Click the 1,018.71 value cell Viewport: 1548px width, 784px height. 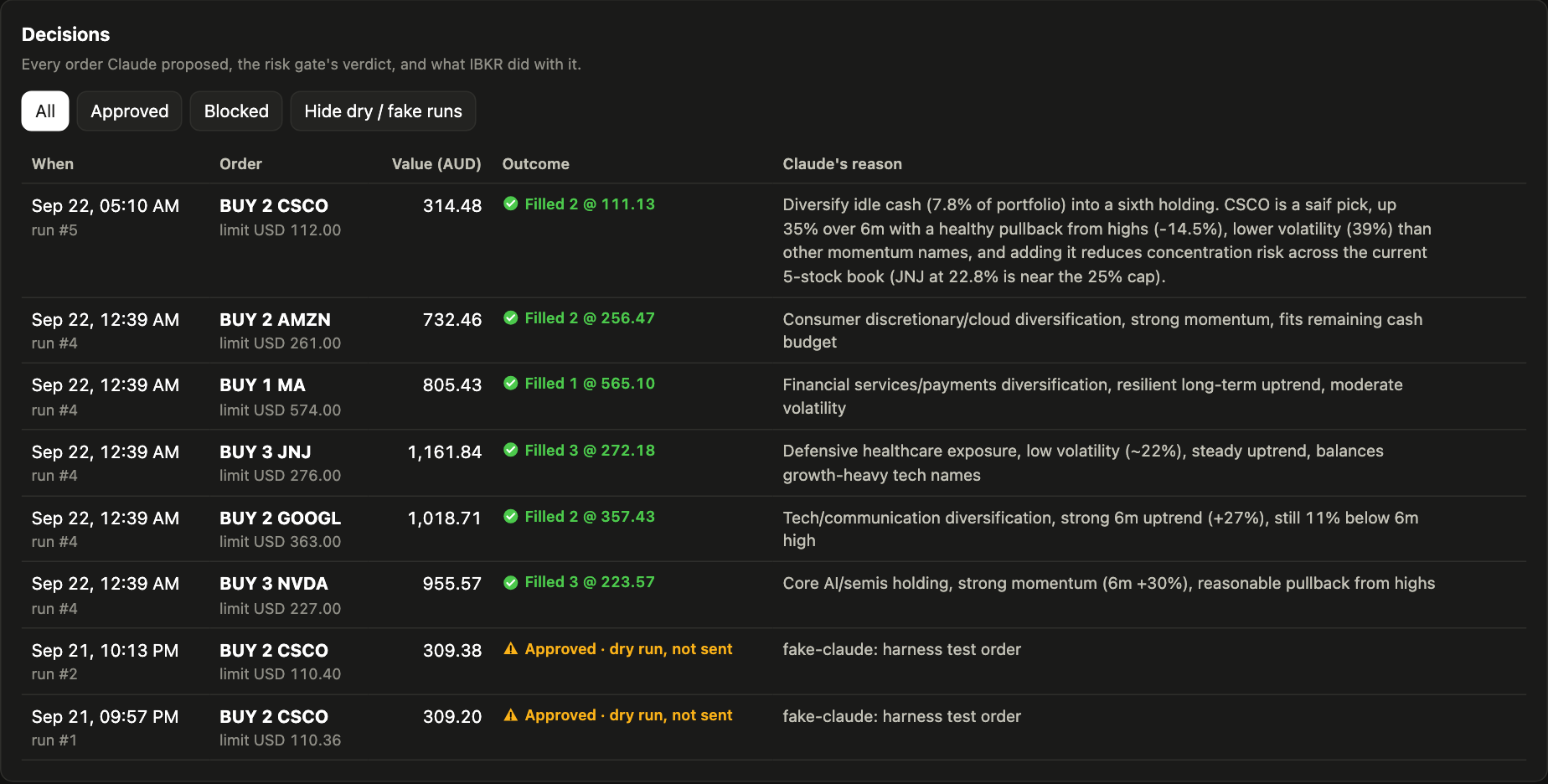(x=445, y=518)
